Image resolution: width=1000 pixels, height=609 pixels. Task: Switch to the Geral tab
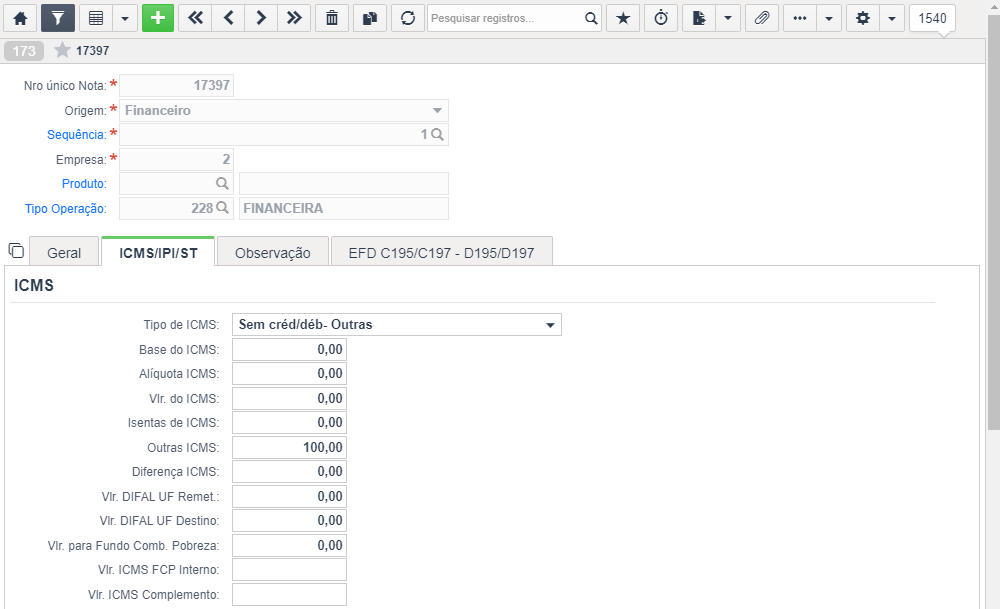(x=64, y=253)
